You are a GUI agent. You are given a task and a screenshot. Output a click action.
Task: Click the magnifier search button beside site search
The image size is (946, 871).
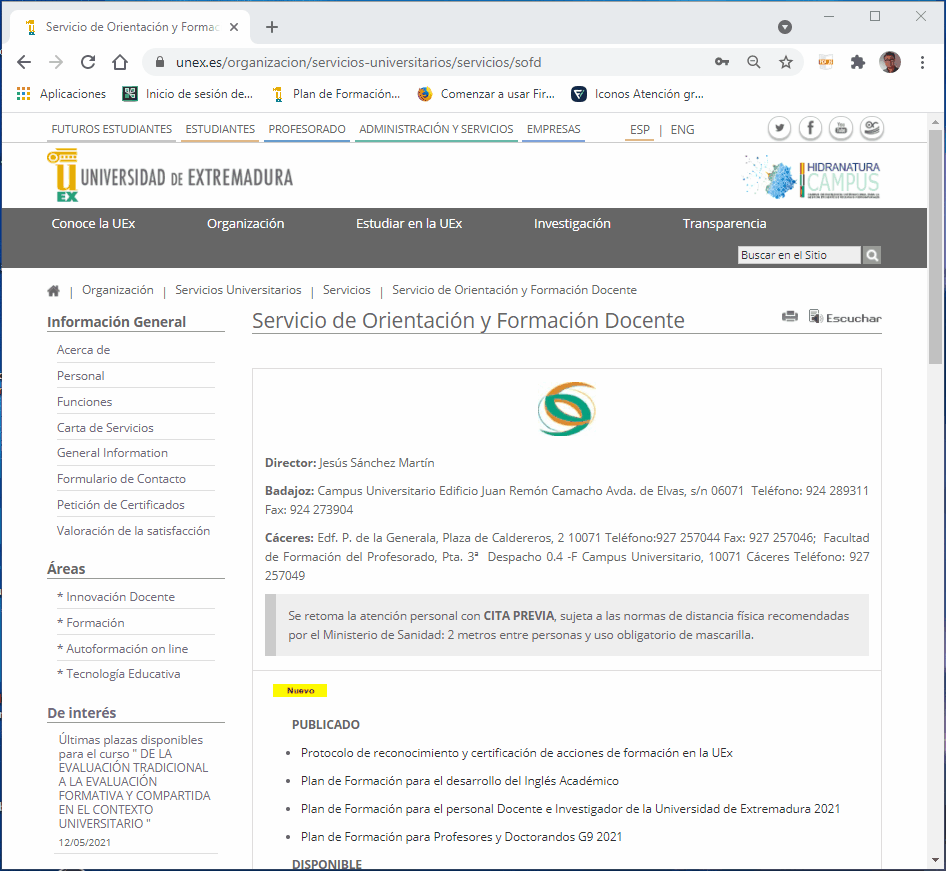872,255
